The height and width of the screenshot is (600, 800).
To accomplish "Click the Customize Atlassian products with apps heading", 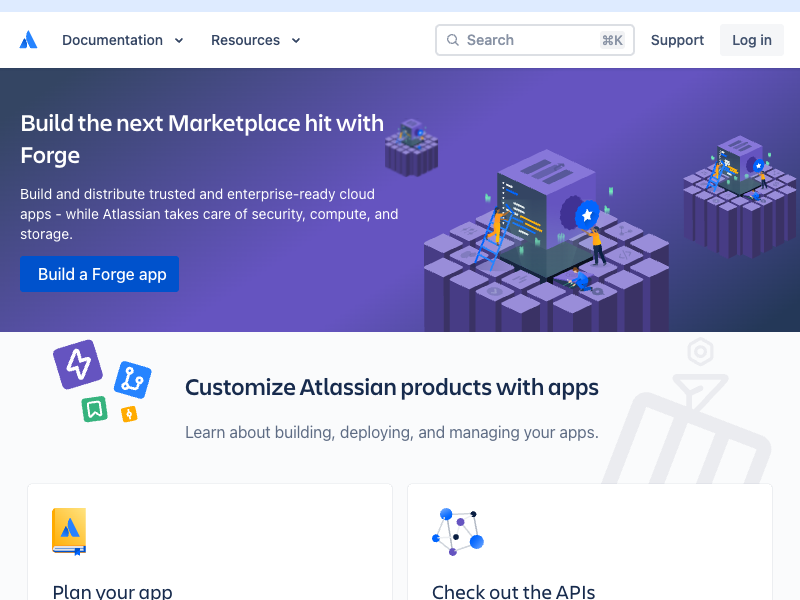I will pos(391,387).
